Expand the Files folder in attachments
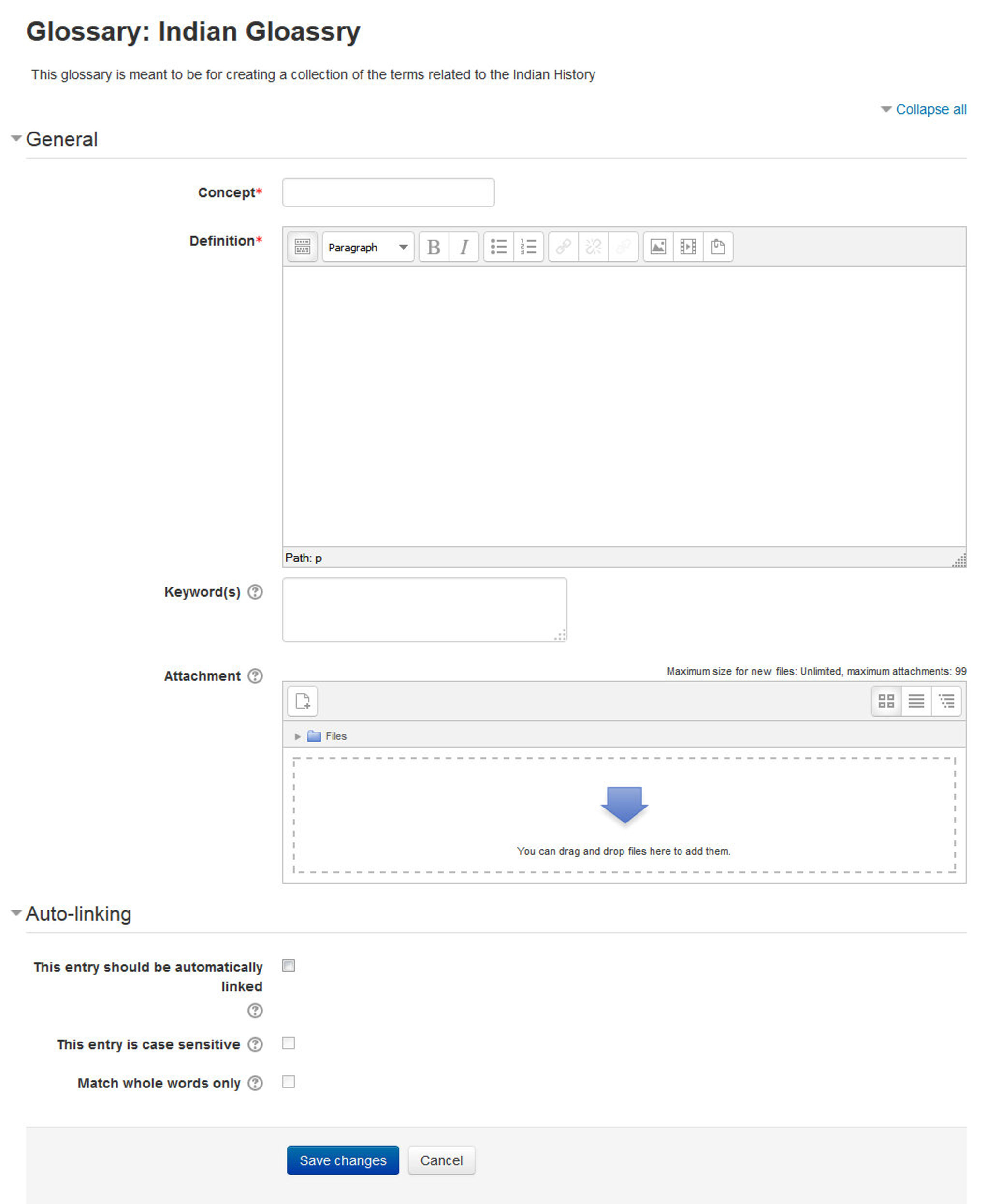Screen dimensions: 986x1204 [298, 736]
